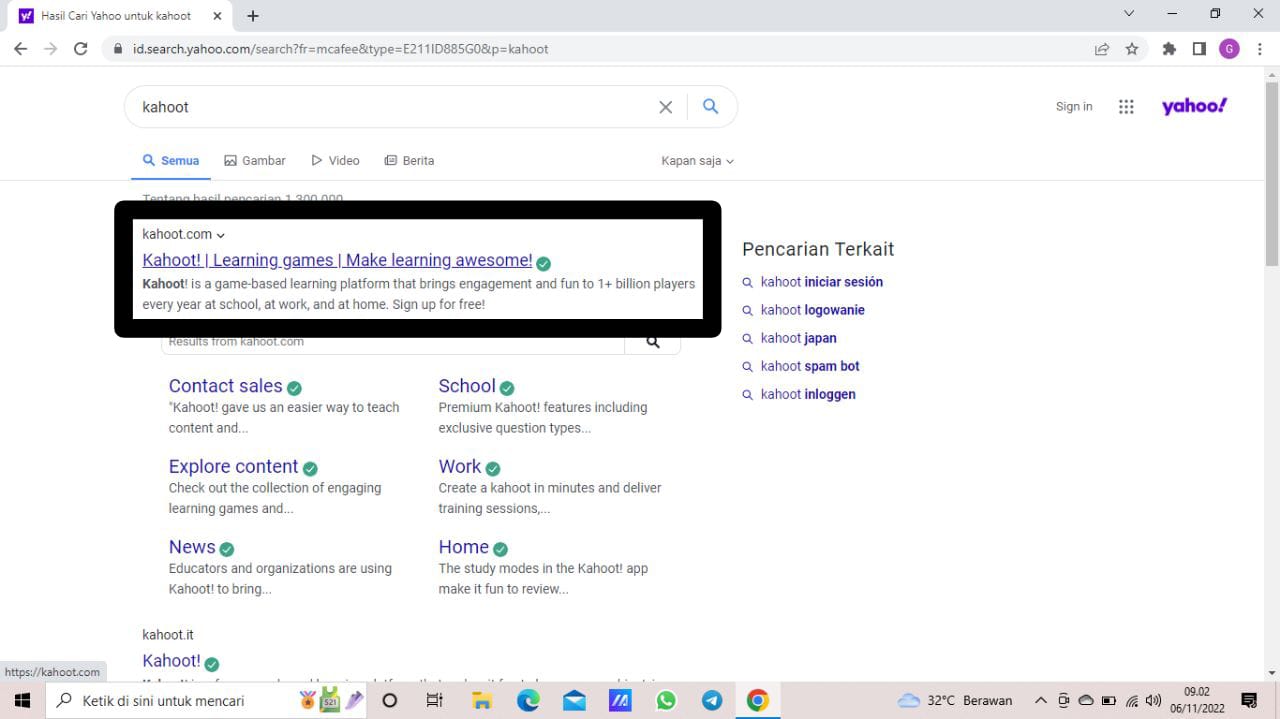Show hidden system tray icons

(1041, 700)
